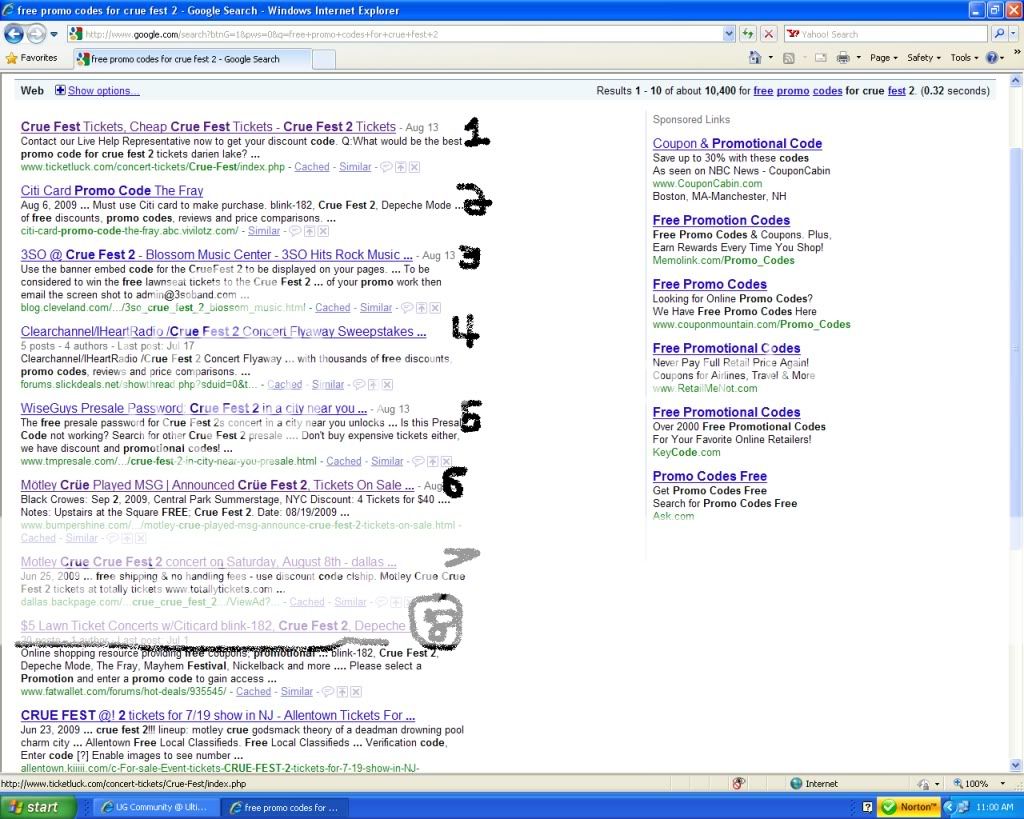Remove the fatwallet.com result with the X icon

[x=356, y=692]
